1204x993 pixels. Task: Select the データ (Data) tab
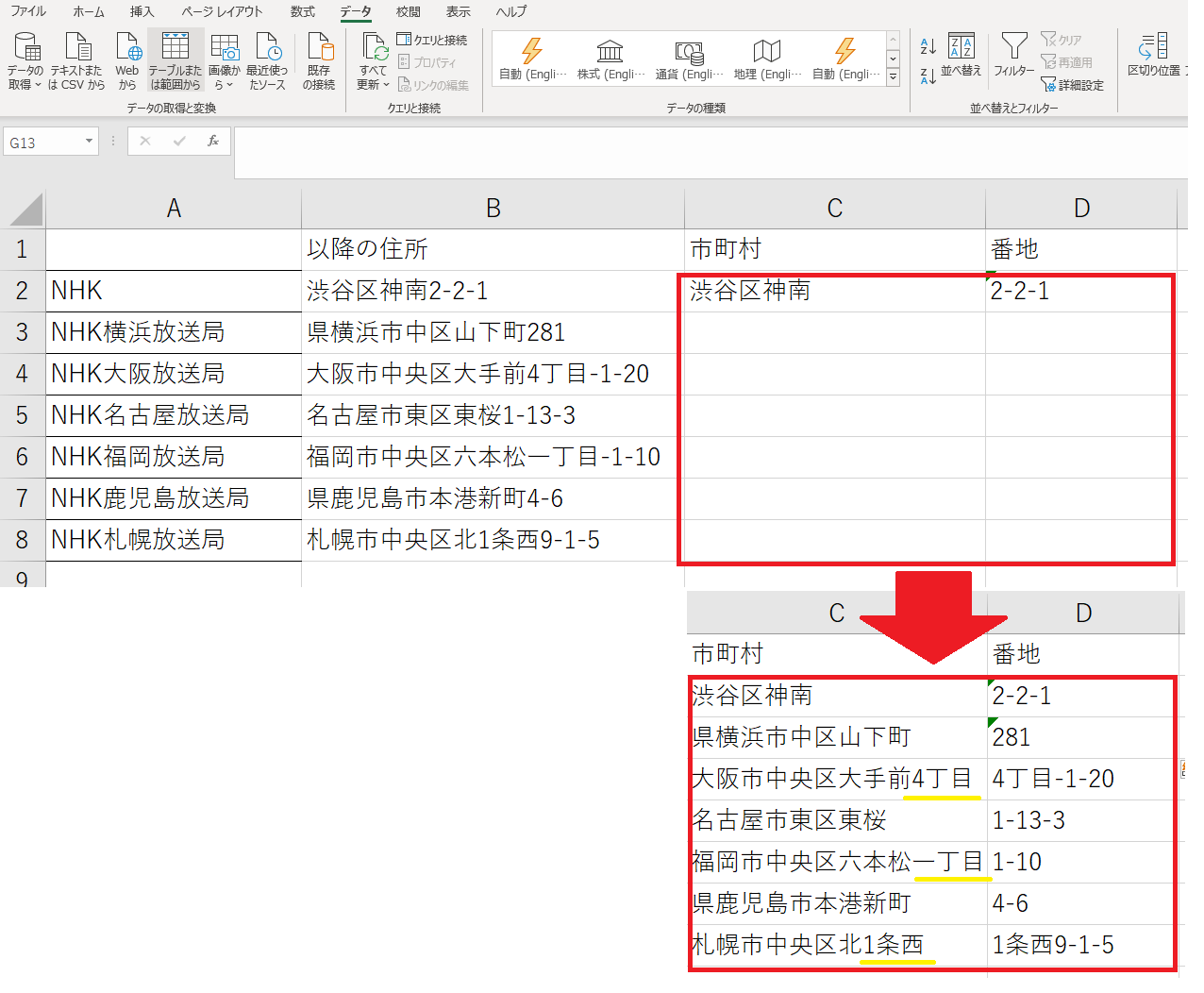coord(356,11)
